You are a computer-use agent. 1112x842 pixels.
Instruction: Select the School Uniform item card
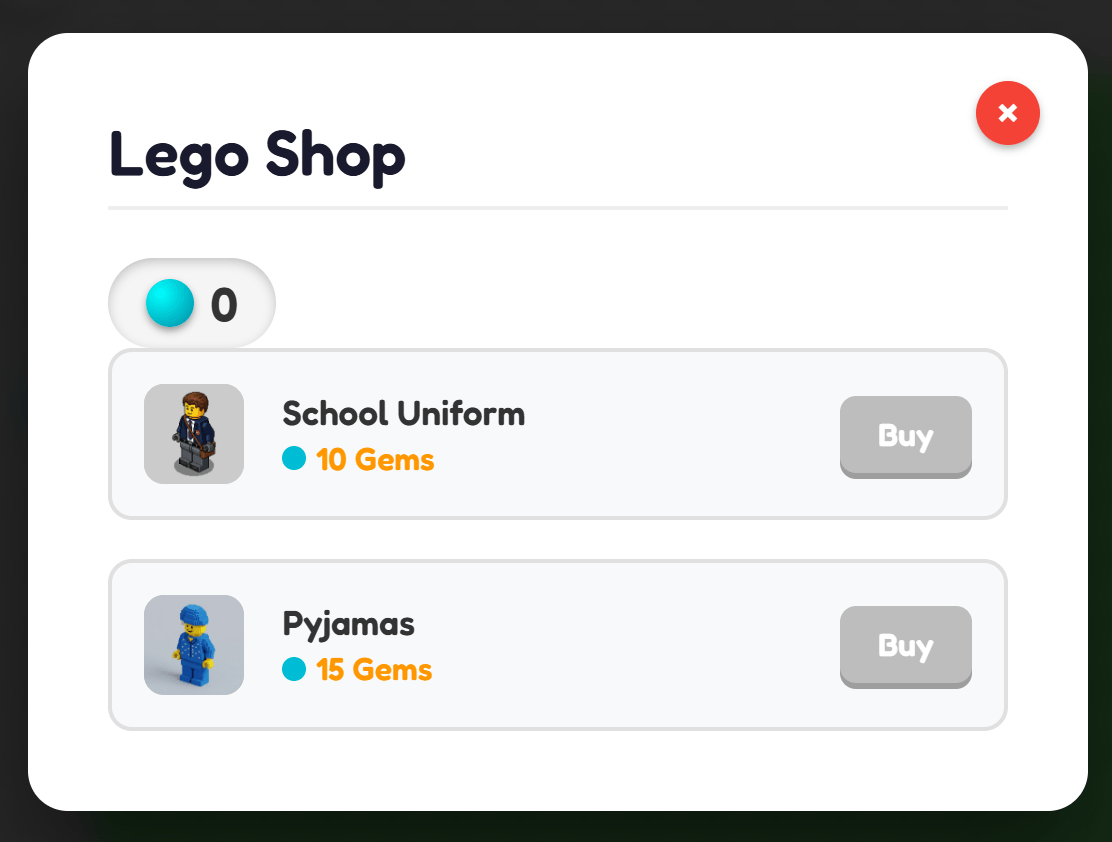coord(557,434)
